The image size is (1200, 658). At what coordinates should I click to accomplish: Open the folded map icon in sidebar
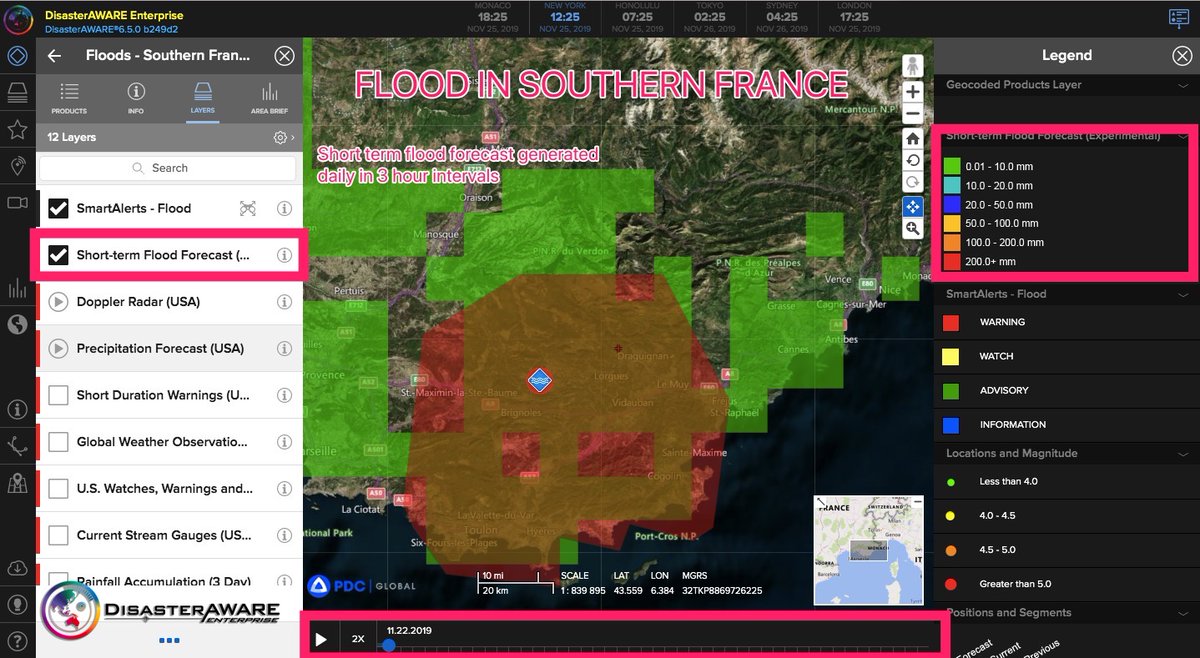click(17, 484)
